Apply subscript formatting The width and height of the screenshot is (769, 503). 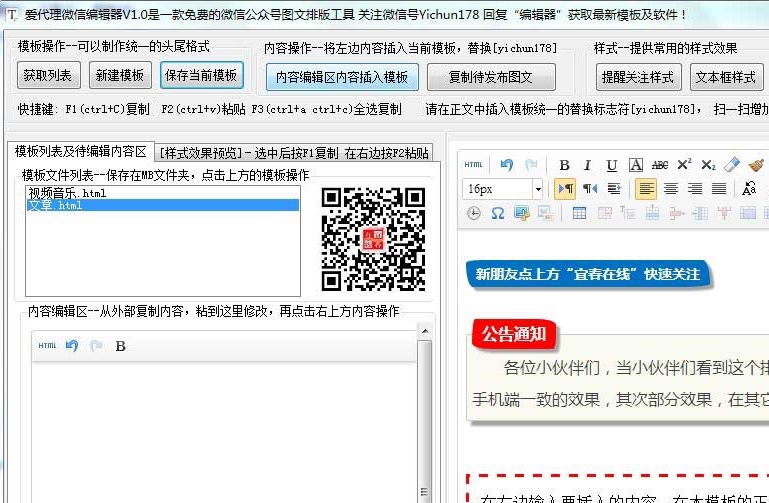(x=708, y=165)
